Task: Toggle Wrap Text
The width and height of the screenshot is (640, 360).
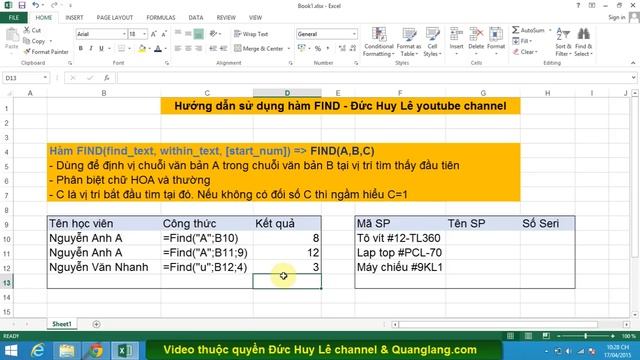Action: (x=251, y=34)
